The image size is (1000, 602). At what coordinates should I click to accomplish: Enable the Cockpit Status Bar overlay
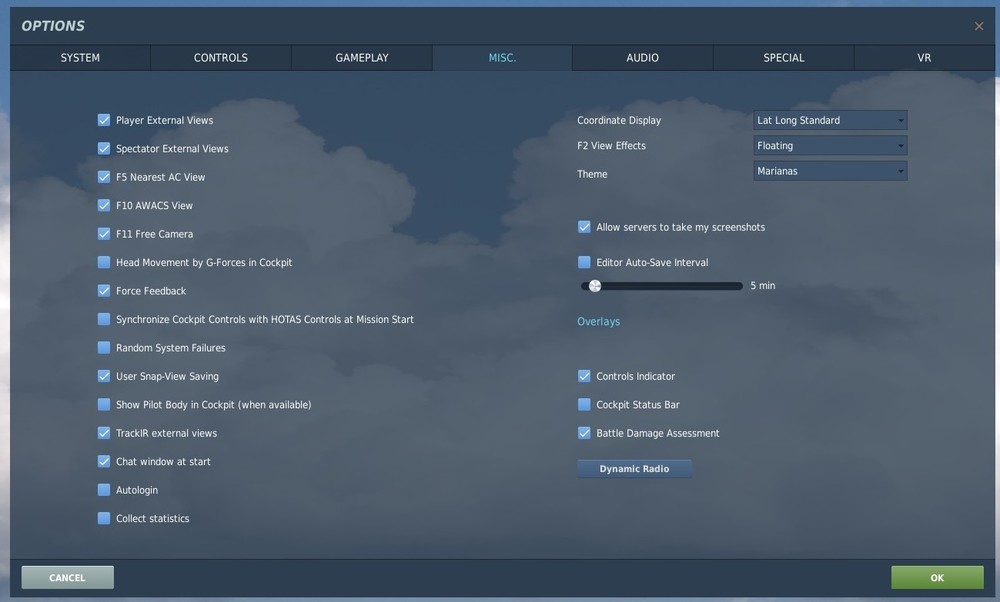pos(584,404)
